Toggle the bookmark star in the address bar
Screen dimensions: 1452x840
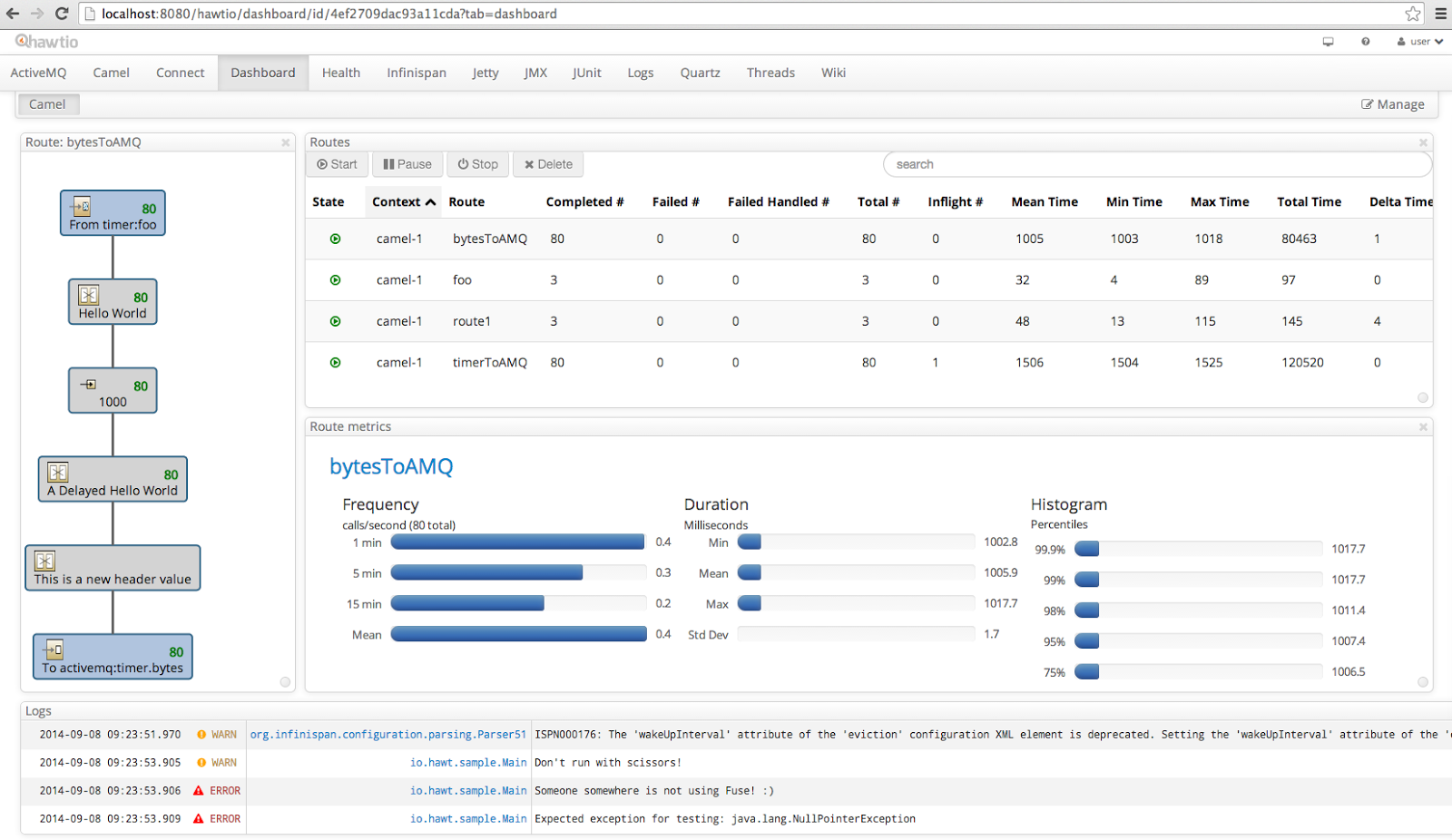[1412, 14]
